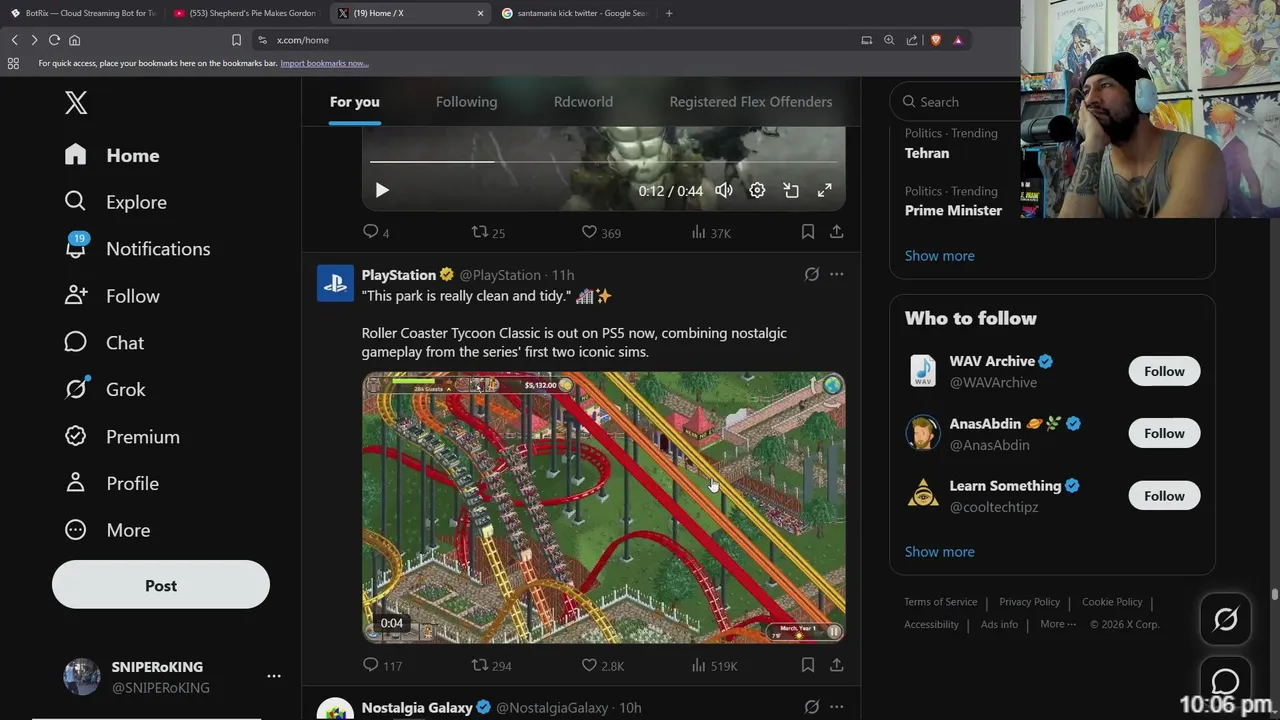Reply to top post with 4 replies
Image resolution: width=1280 pixels, height=720 pixels.
click(376, 232)
